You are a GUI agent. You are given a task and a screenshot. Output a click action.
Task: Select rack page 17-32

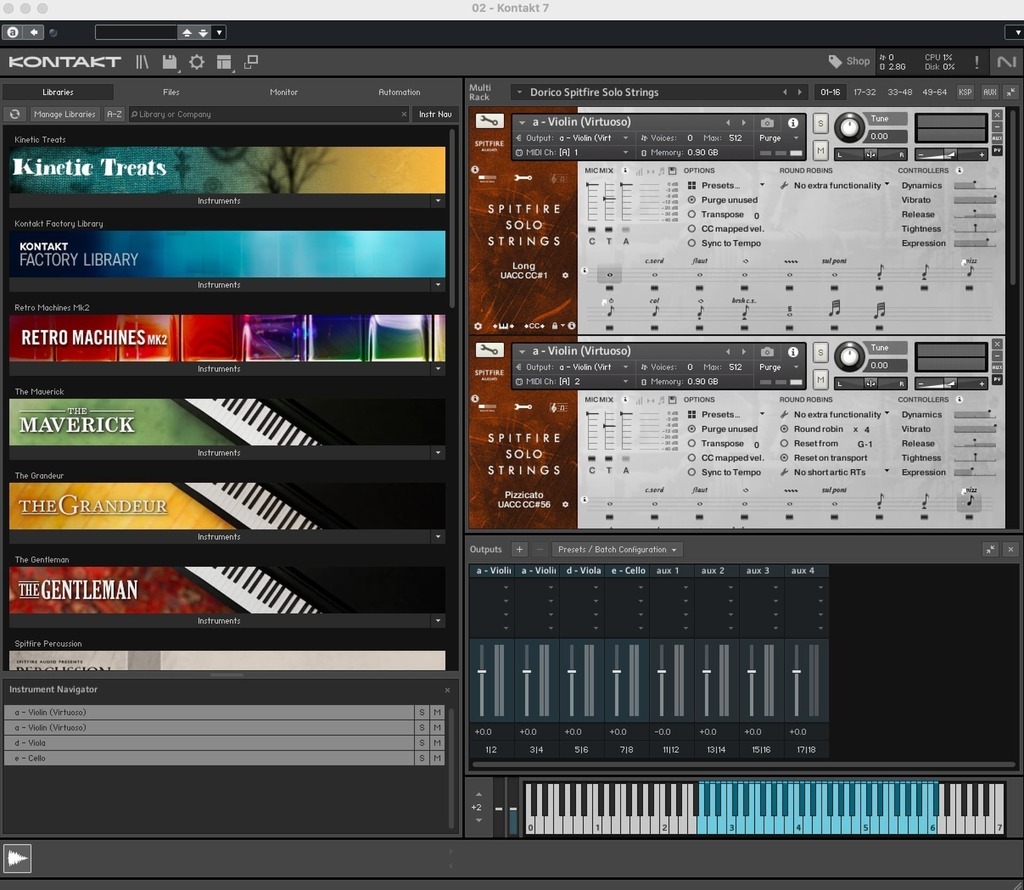click(x=865, y=92)
